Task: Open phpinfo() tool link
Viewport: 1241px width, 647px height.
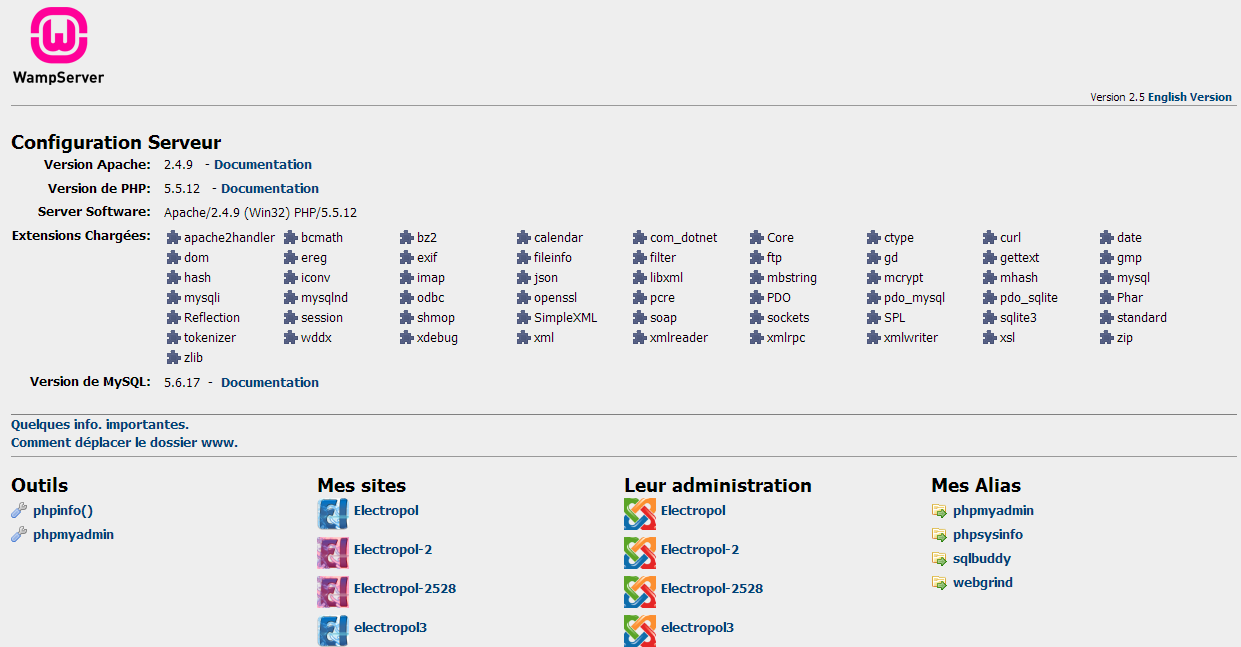Action: (x=63, y=511)
